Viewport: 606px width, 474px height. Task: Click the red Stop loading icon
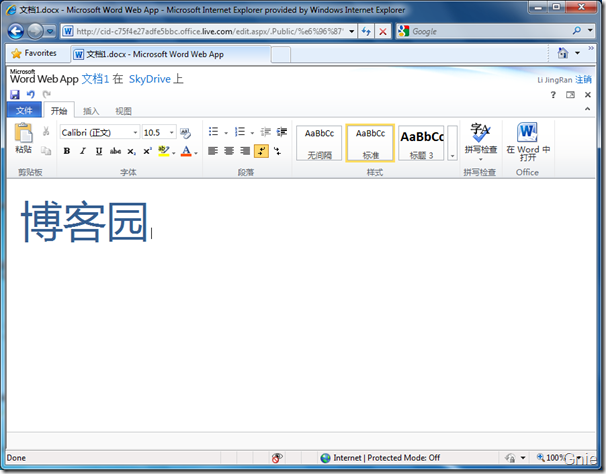(x=383, y=31)
